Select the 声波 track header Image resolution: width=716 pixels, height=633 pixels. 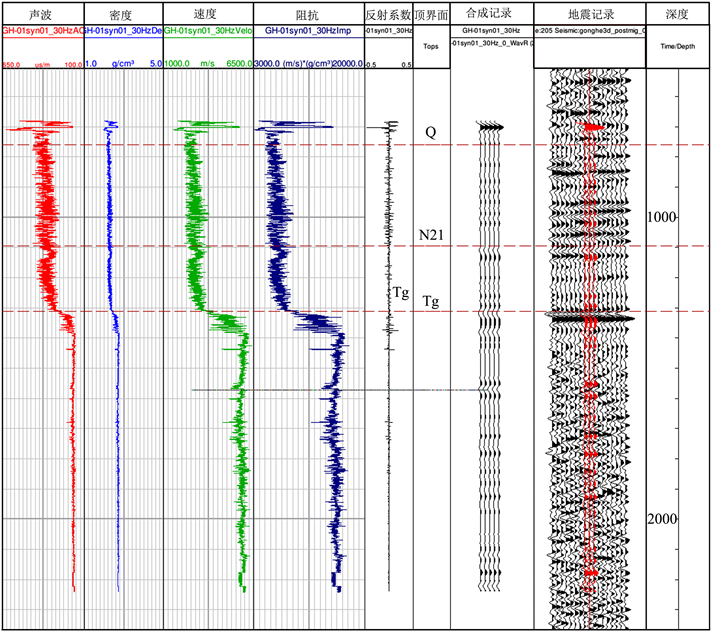click(41, 15)
